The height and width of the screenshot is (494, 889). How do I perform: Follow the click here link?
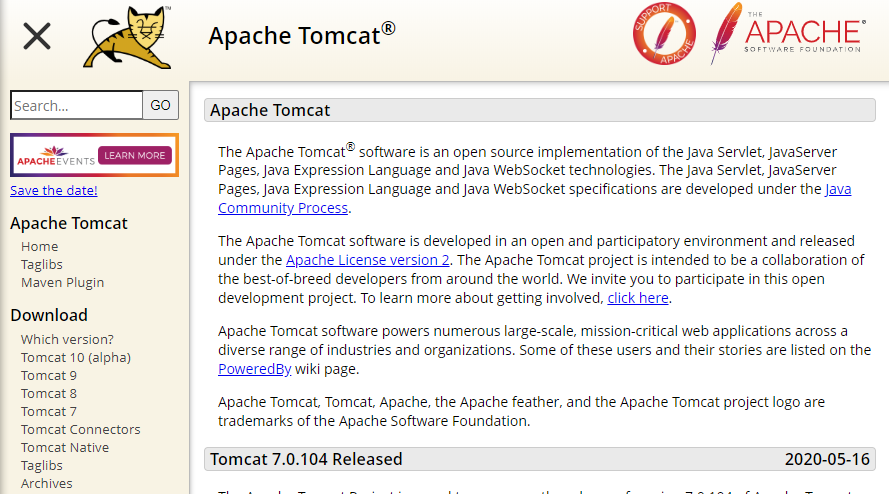tap(638, 298)
